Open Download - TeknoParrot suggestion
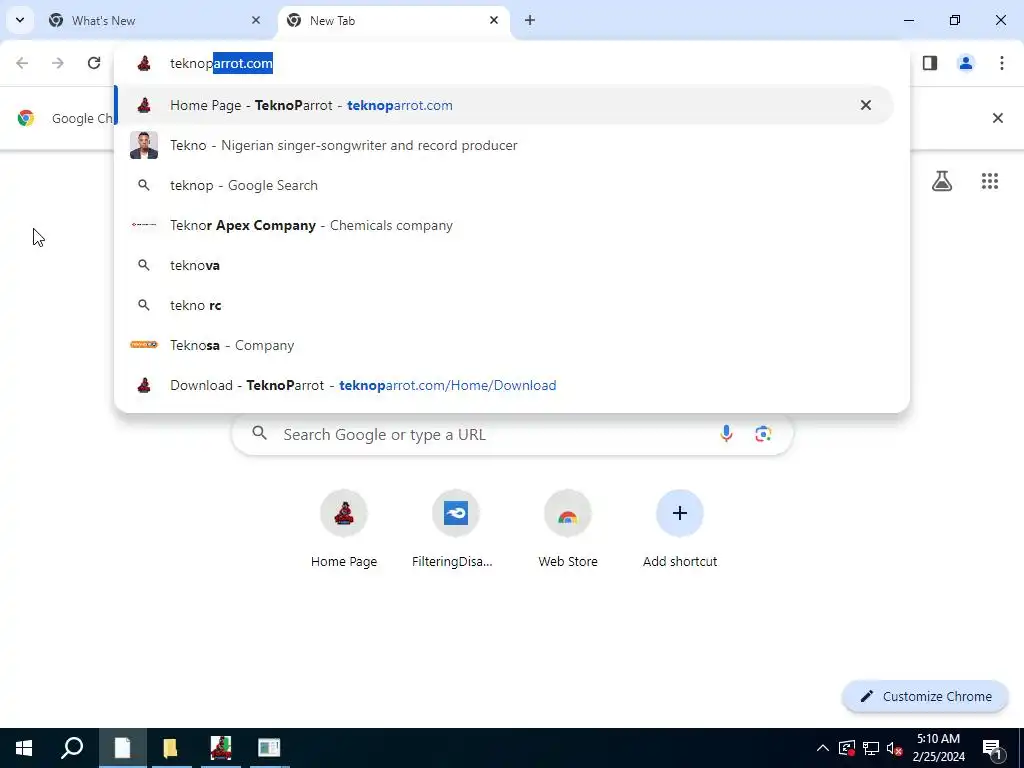The width and height of the screenshot is (1024, 768). (x=504, y=385)
